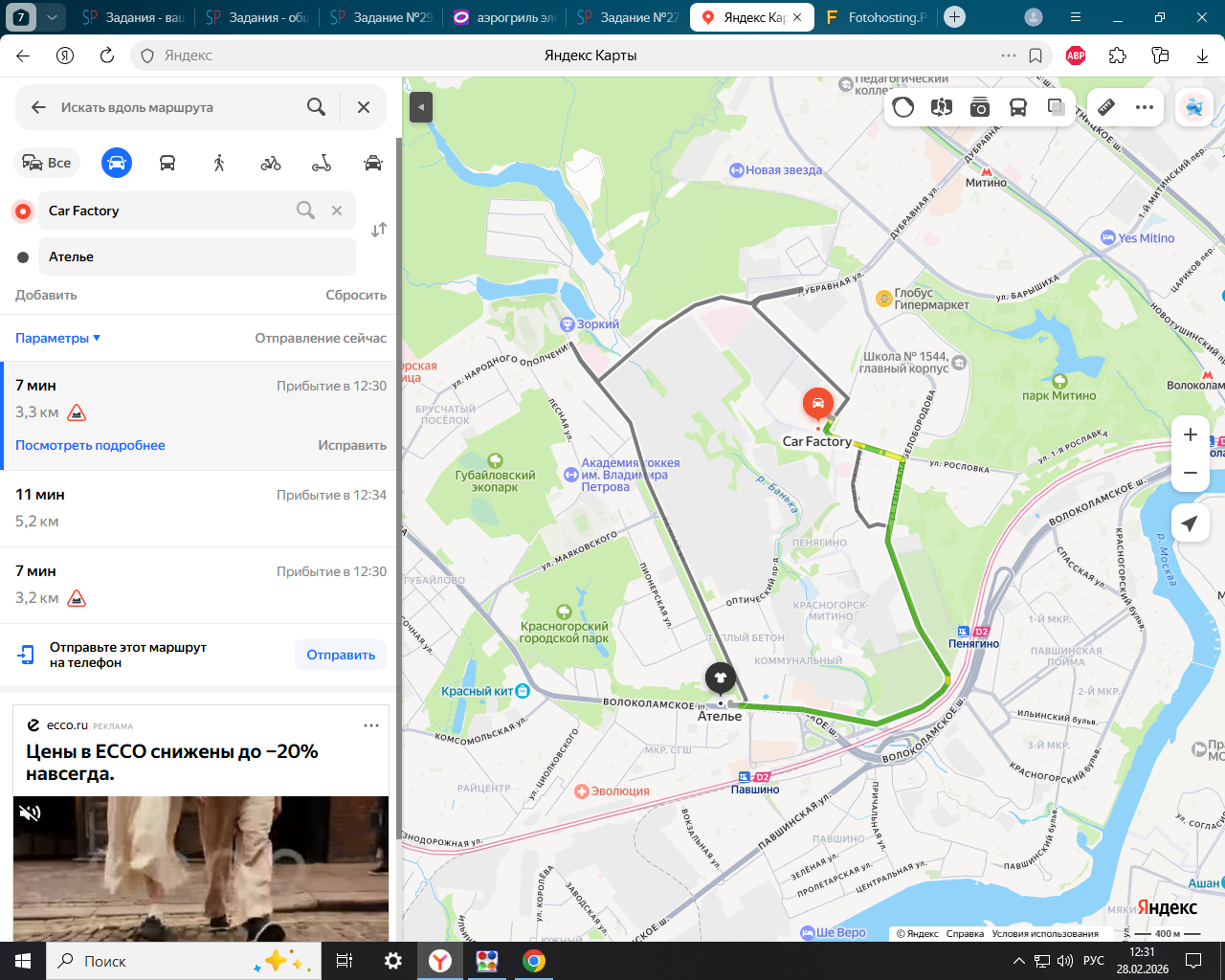Edit the Ателье destination field
This screenshot has height=980, width=1225.
tap(197, 256)
